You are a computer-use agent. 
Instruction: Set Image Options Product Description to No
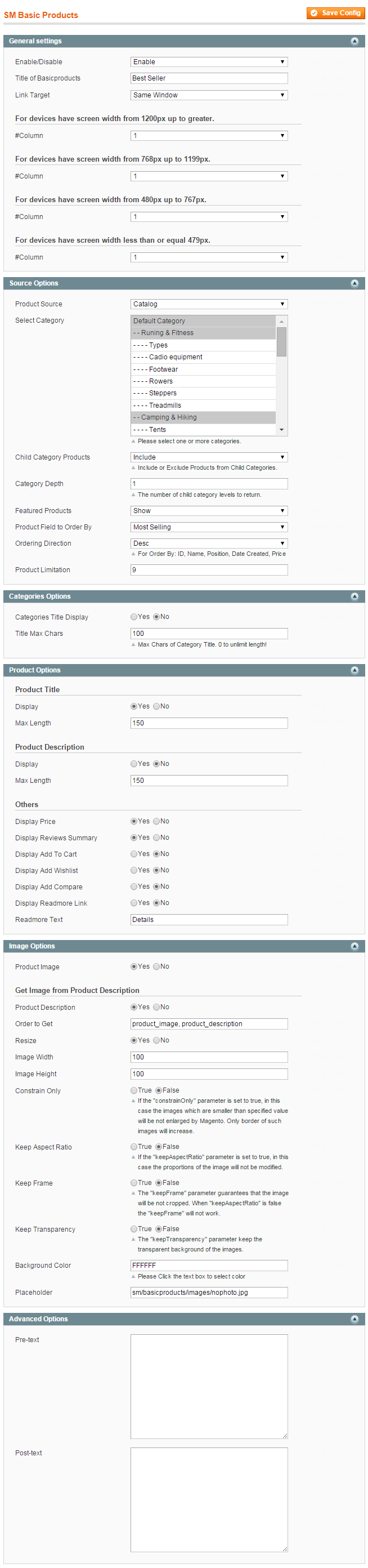pyautogui.click(x=156, y=1008)
